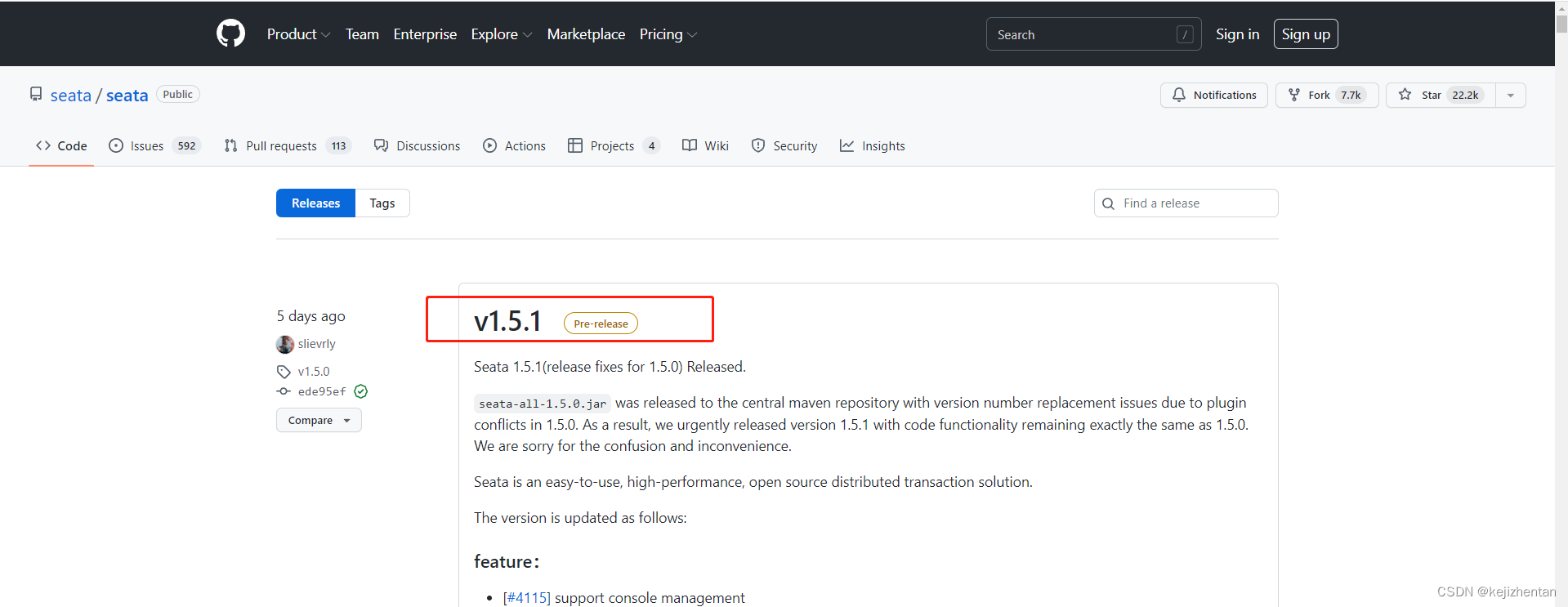Expand the Explore dropdown menu
This screenshot has width=1568, height=607.
click(501, 34)
